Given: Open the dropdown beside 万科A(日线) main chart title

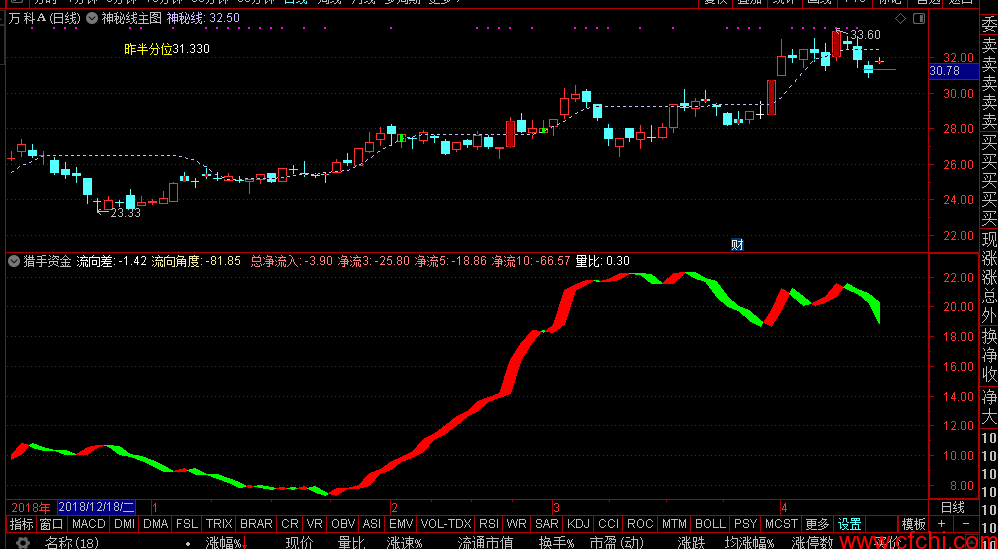Looking at the screenshot, I should 92,18.
